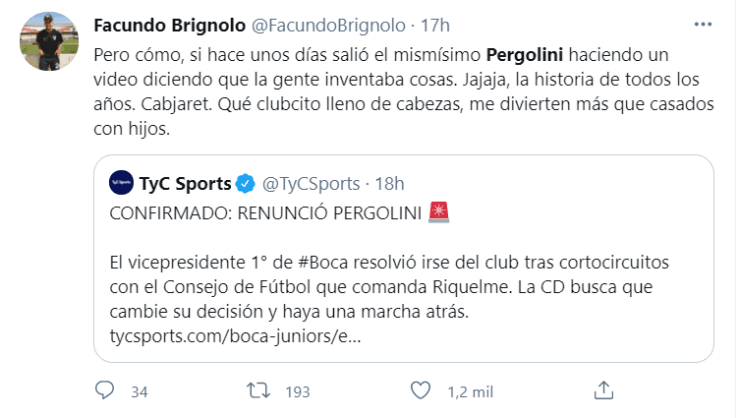Click the TyC Sports verified badge
The height and width of the screenshot is (418, 740).
246,183
